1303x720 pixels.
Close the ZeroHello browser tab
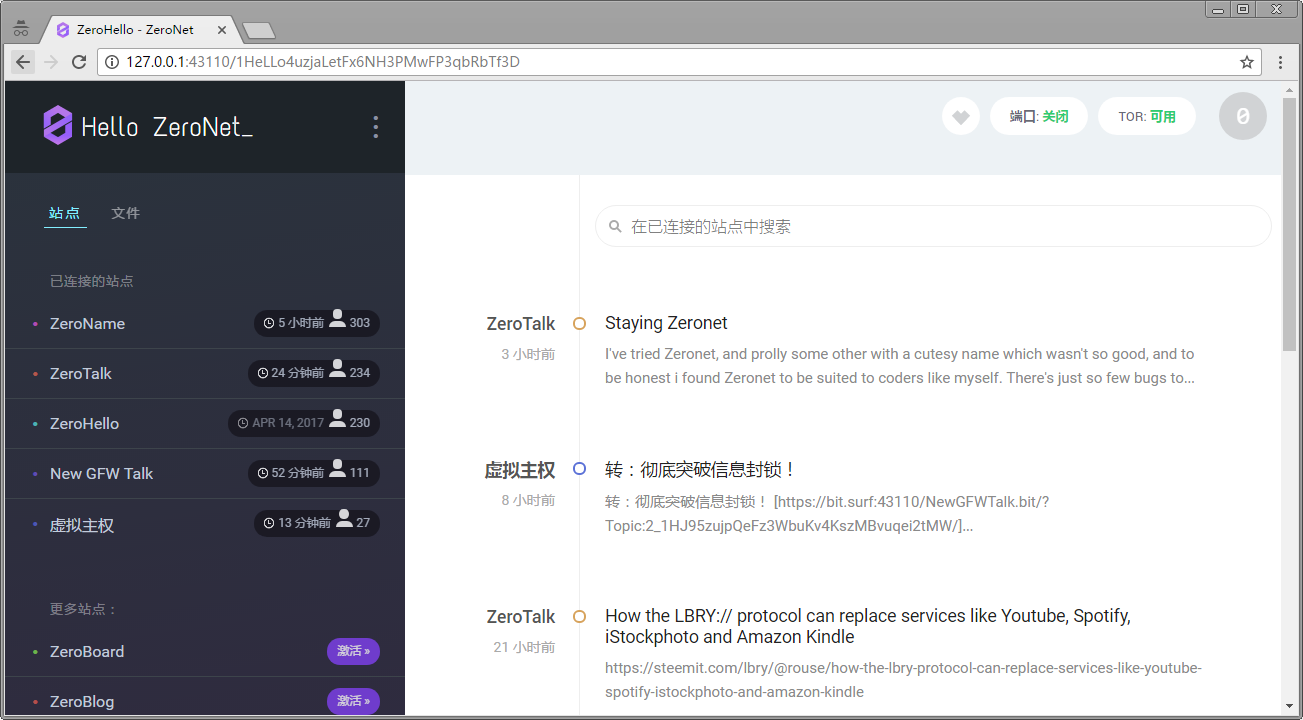[x=222, y=30]
